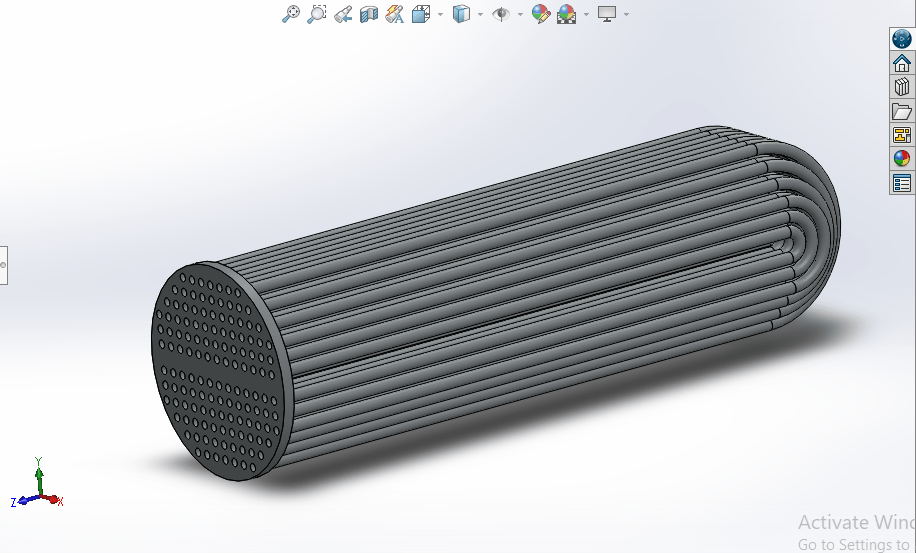916x553 pixels.
Task: Open the Apply Scene dropdown arrow
Action: tap(586, 14)
